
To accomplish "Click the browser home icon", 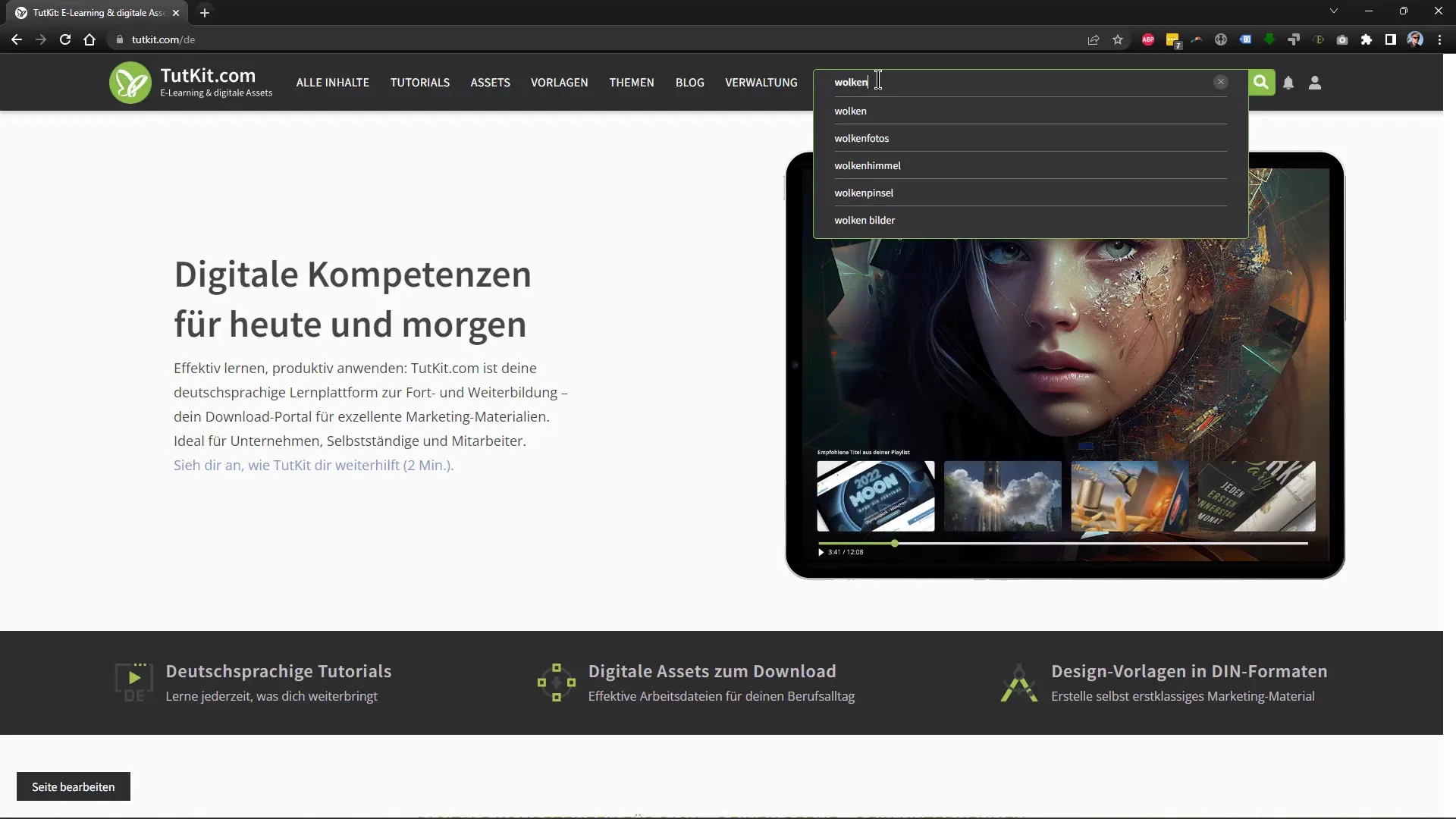I will click(89, 39).
